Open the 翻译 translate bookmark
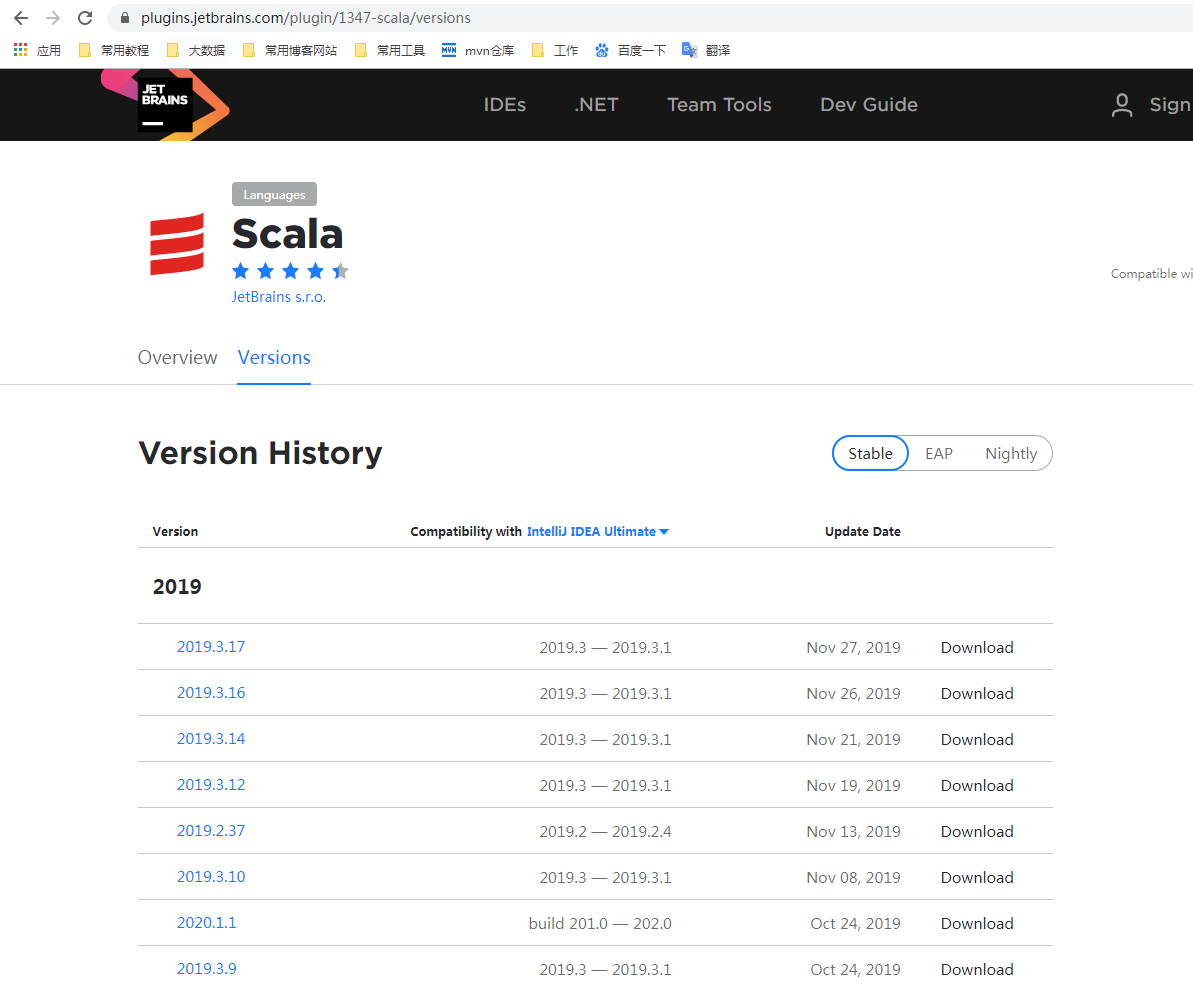Viewport: 1193px width, 987px height. coord(707,50)
